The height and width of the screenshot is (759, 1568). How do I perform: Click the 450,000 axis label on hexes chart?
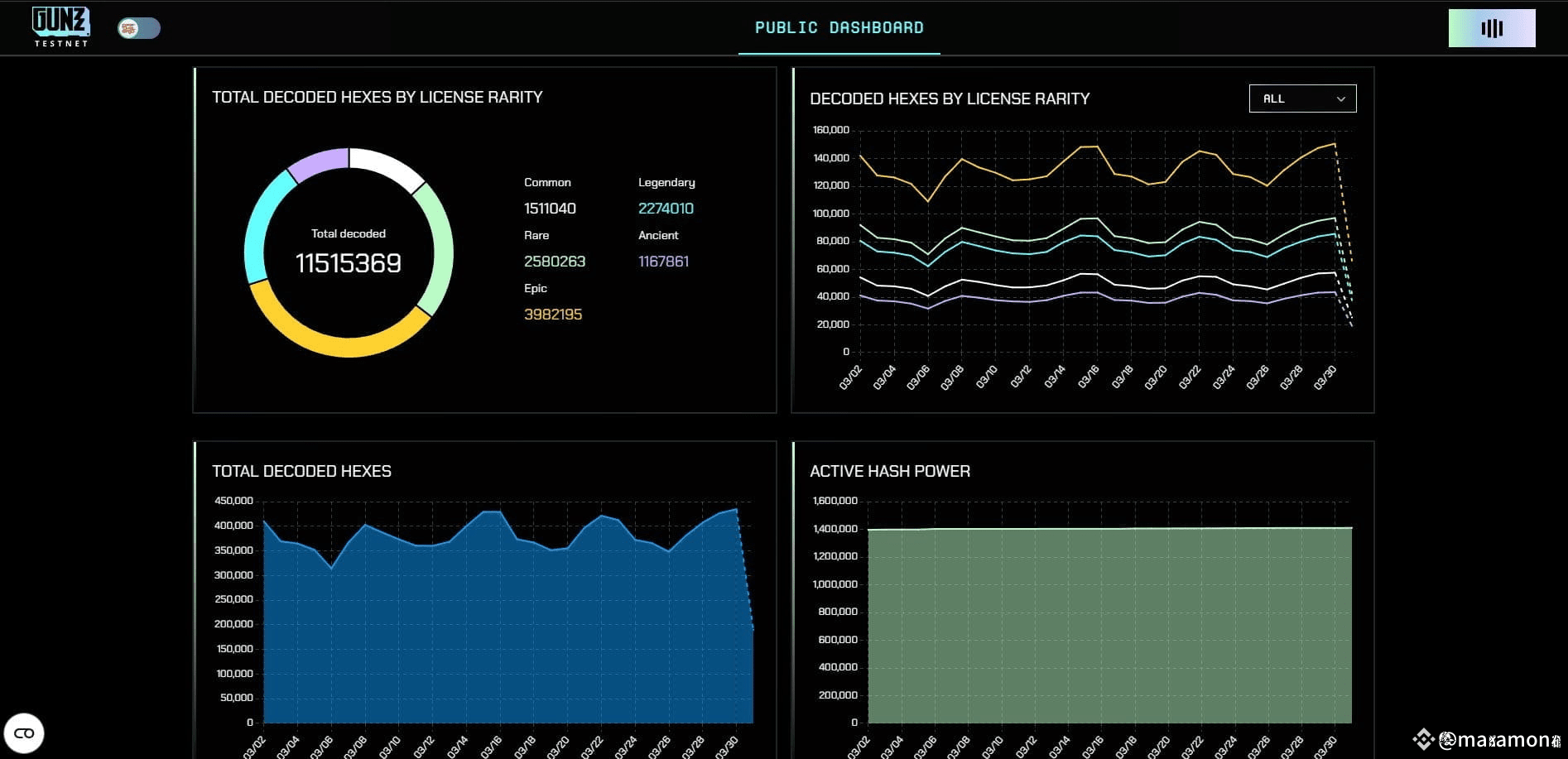point(233,501)
